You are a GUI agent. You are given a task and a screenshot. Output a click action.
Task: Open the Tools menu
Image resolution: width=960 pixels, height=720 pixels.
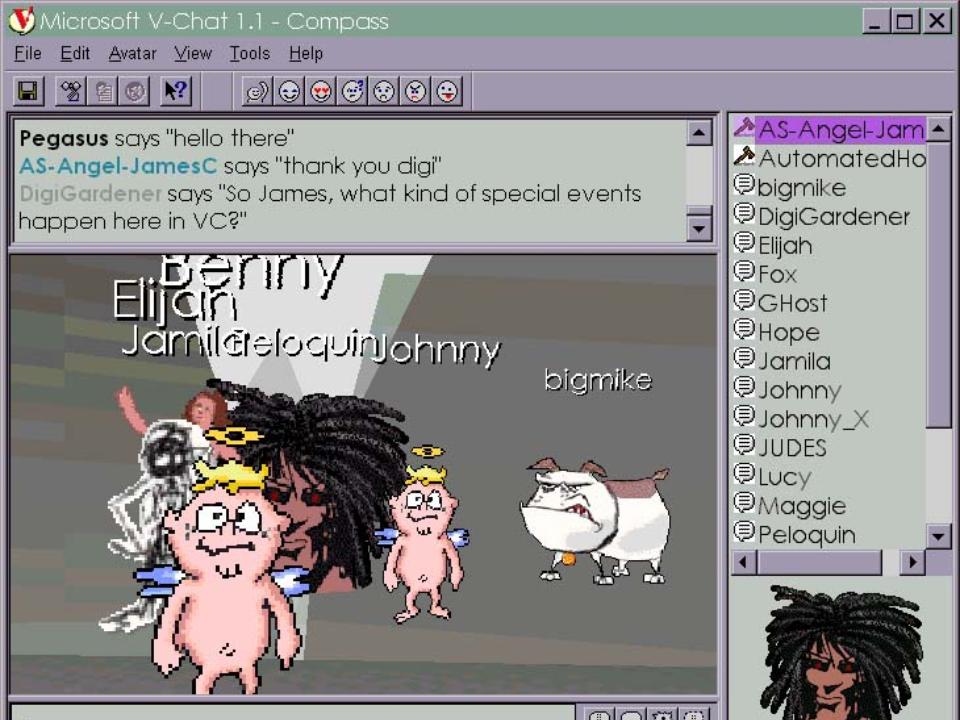[x=249, y=54]
